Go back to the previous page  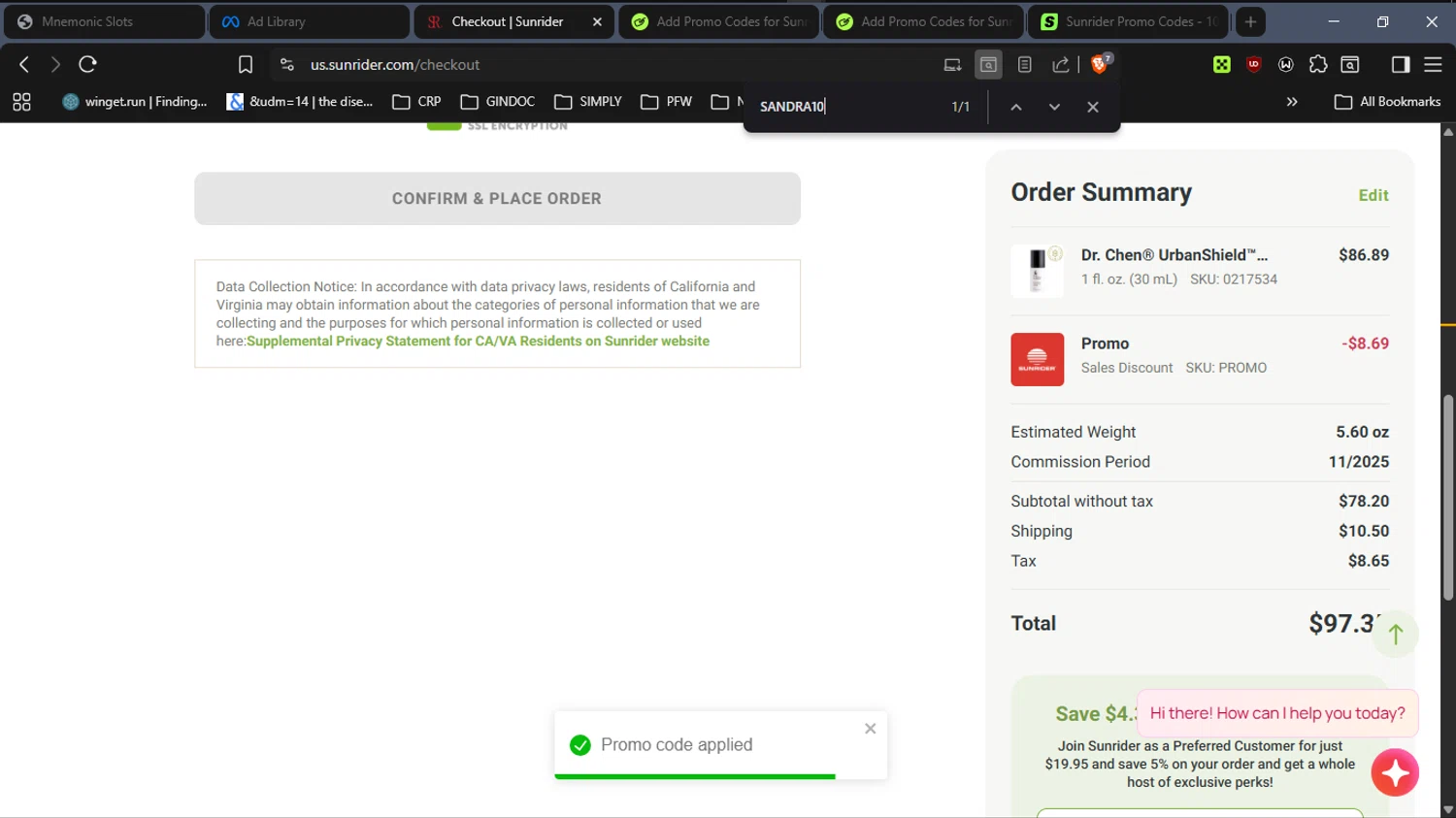point(24,65)
